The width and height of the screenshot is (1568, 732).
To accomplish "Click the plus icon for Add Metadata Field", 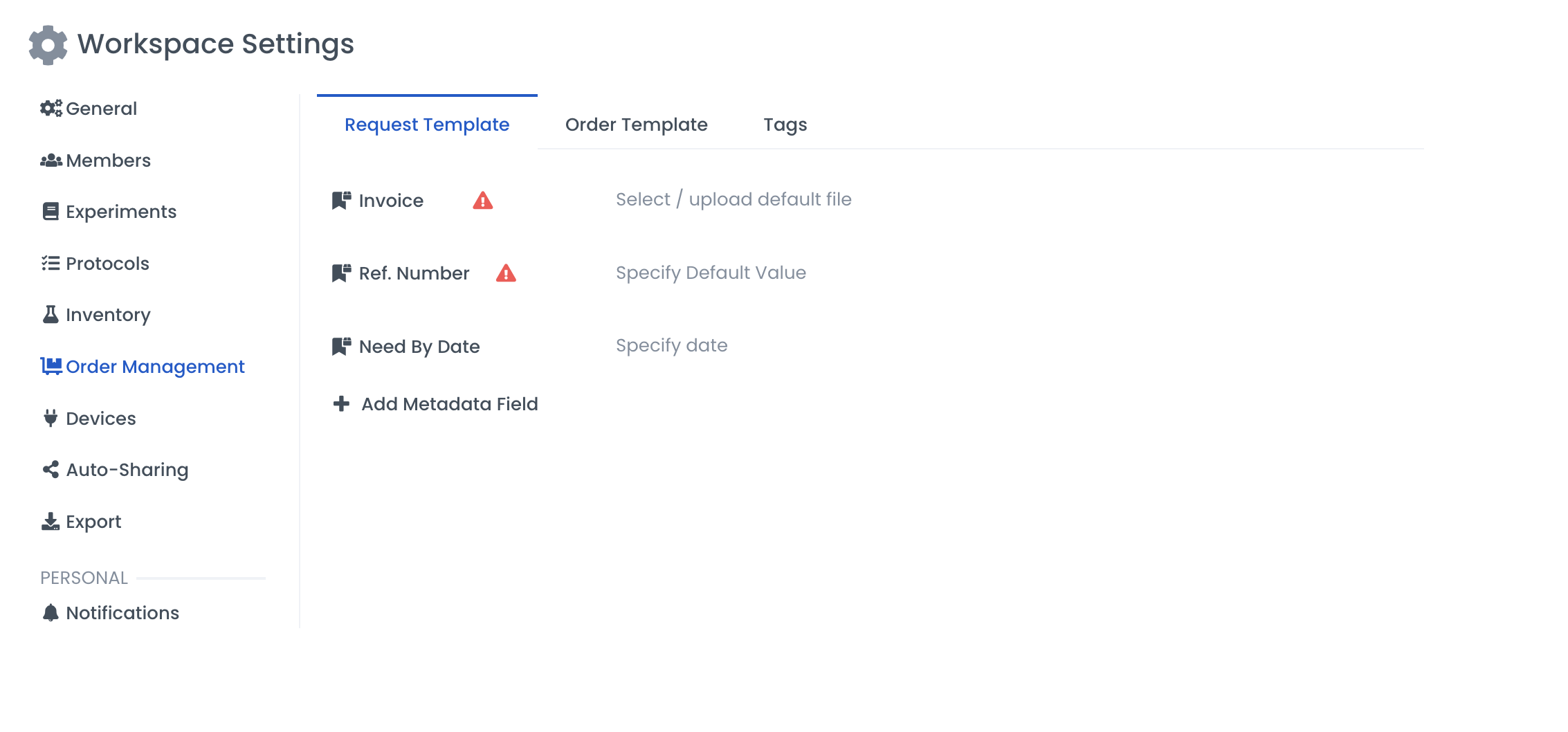I will tap(341, 403).
